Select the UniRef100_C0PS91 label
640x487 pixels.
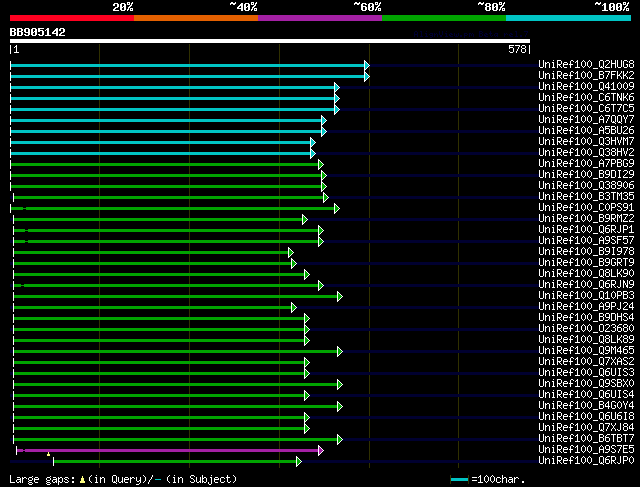pos(586,207)
